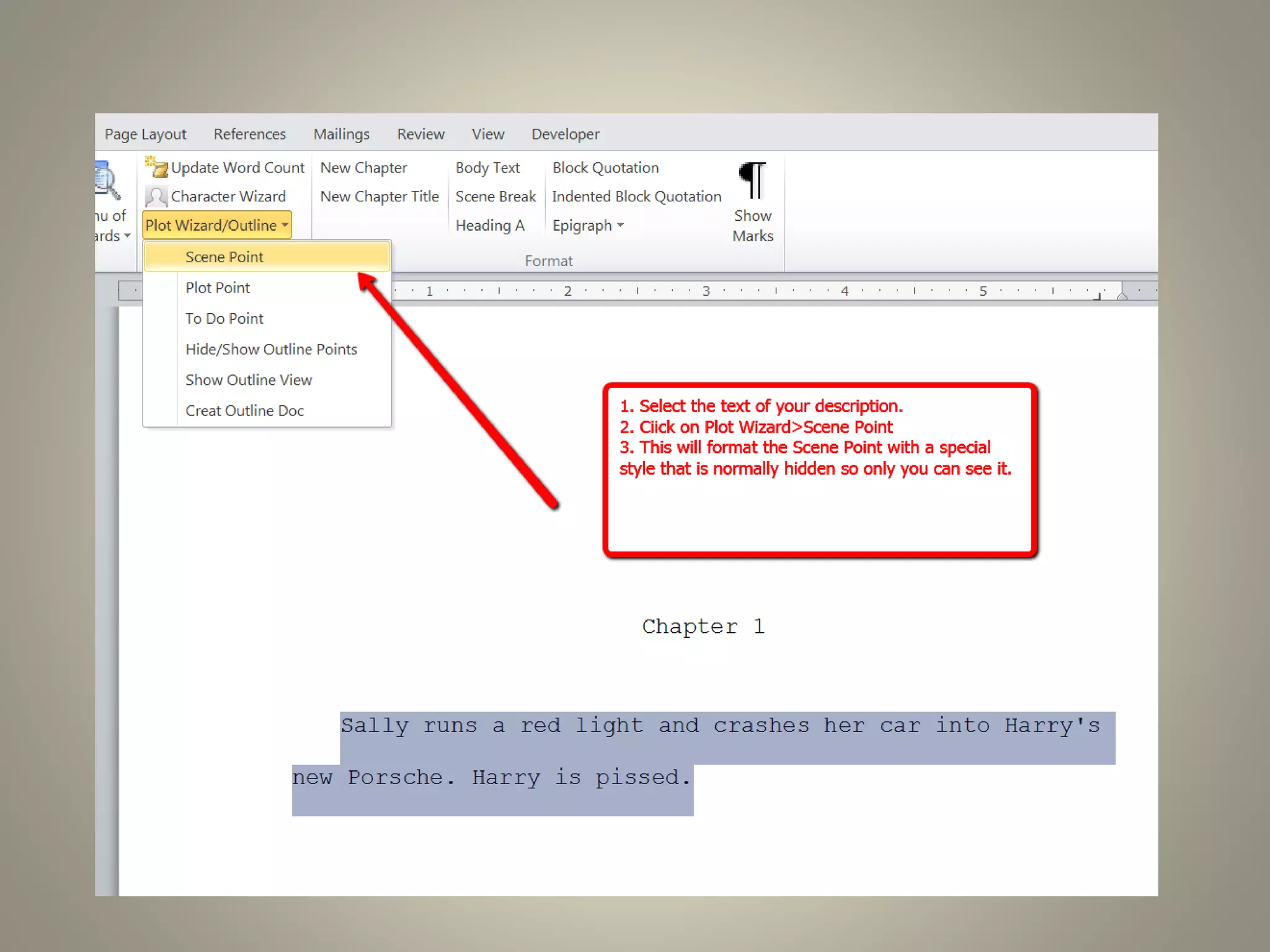
Task: Click the Show Marks pilcrow icon
Action: (752, 181)
